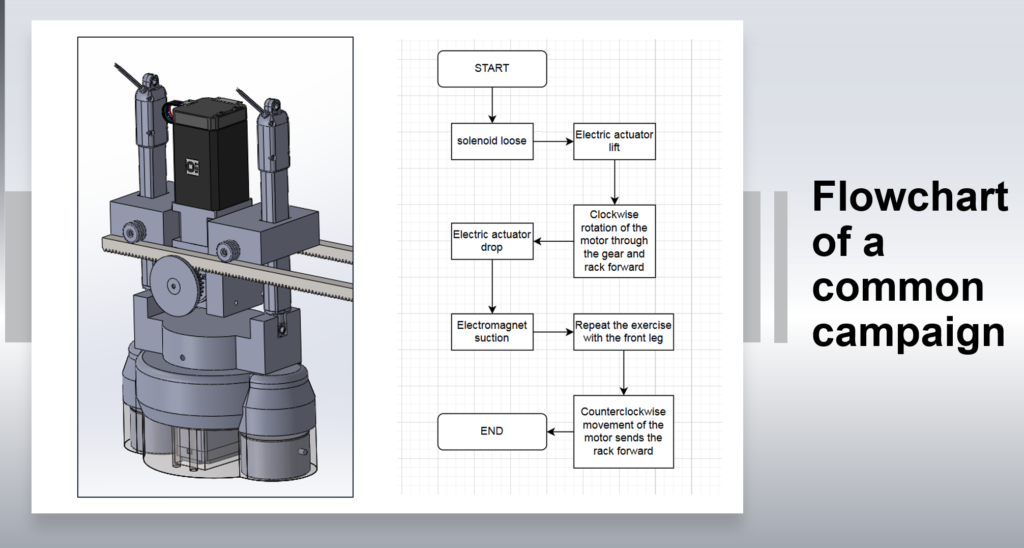Click 'Repeat the exercise with the front leg' box
Screen dimensions: 1024x548
(623, 331)
